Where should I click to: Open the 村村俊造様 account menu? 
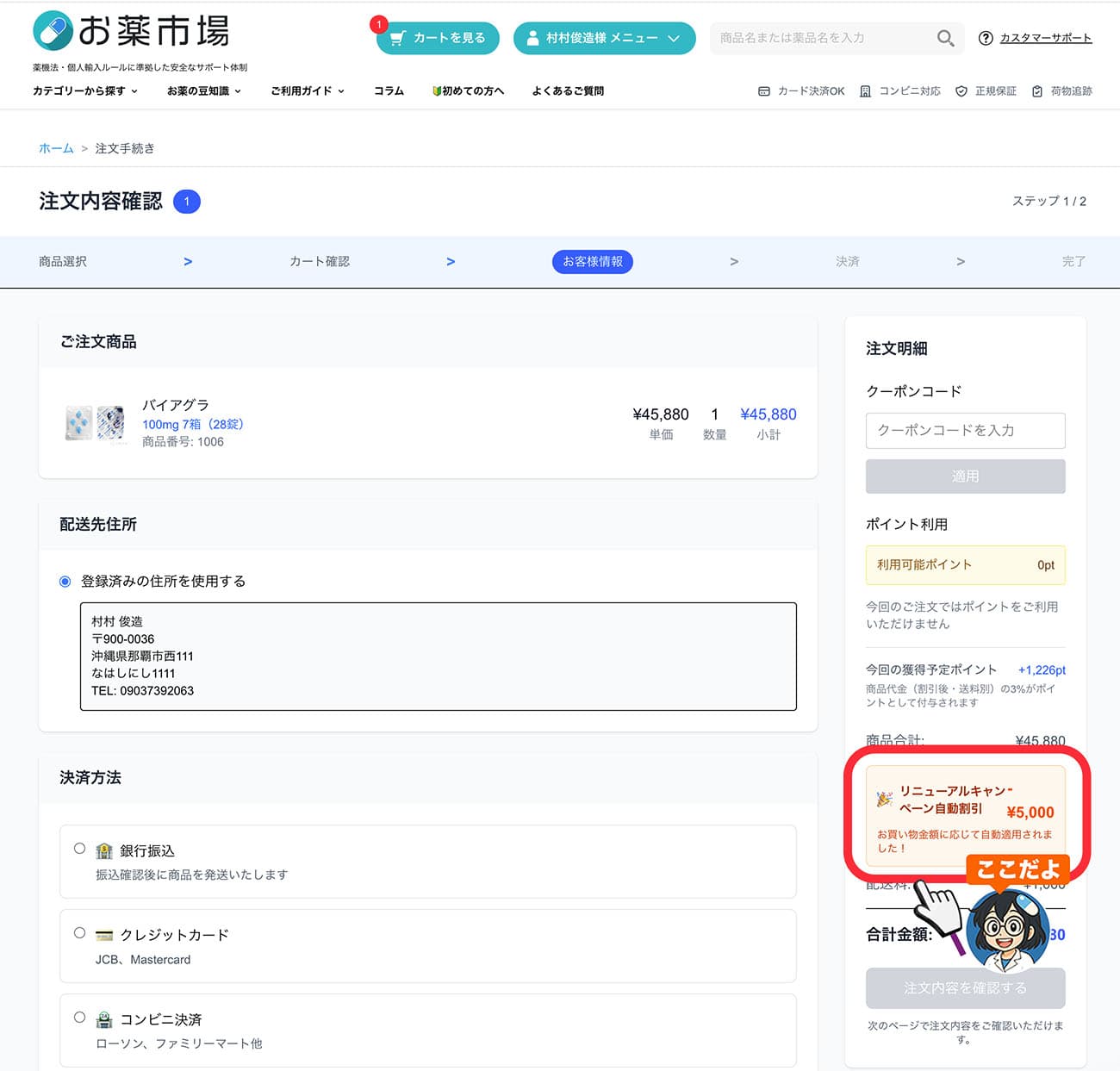tap(604, 38)
